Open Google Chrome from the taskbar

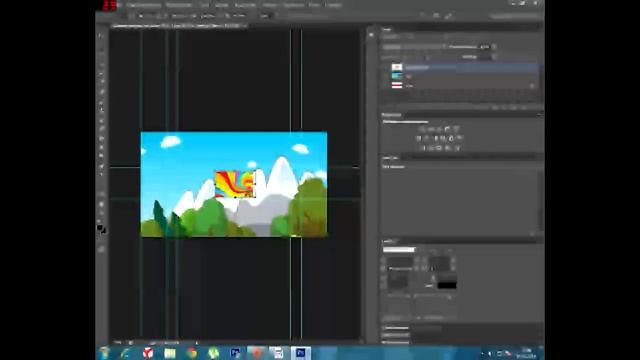point(191,353)
